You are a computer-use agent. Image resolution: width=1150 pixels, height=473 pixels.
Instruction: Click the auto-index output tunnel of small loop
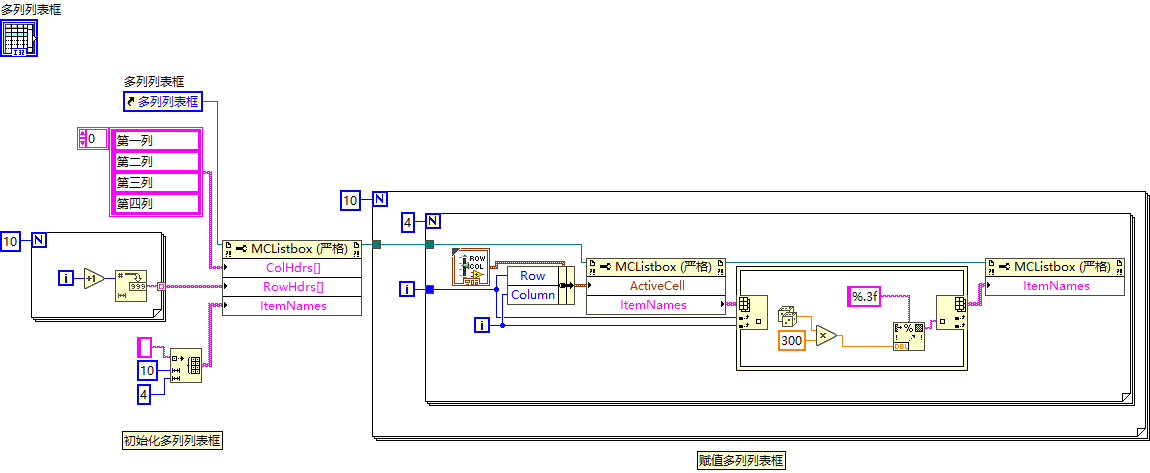(x=161, y=286)
